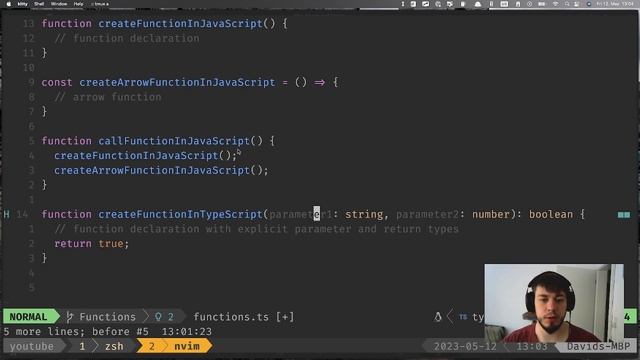Open the kitty application menu
Viewport: 640px width, 360px height.
(x=22, y=4)
